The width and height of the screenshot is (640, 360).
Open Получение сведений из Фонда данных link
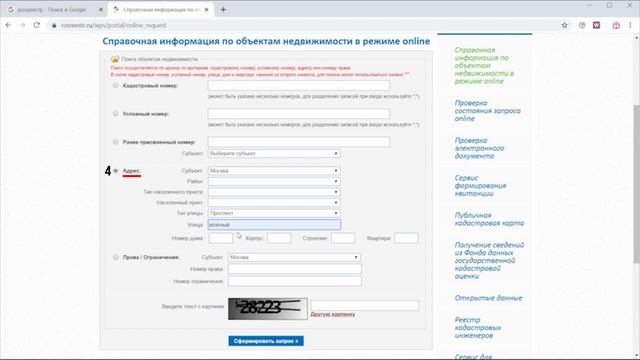489,260
